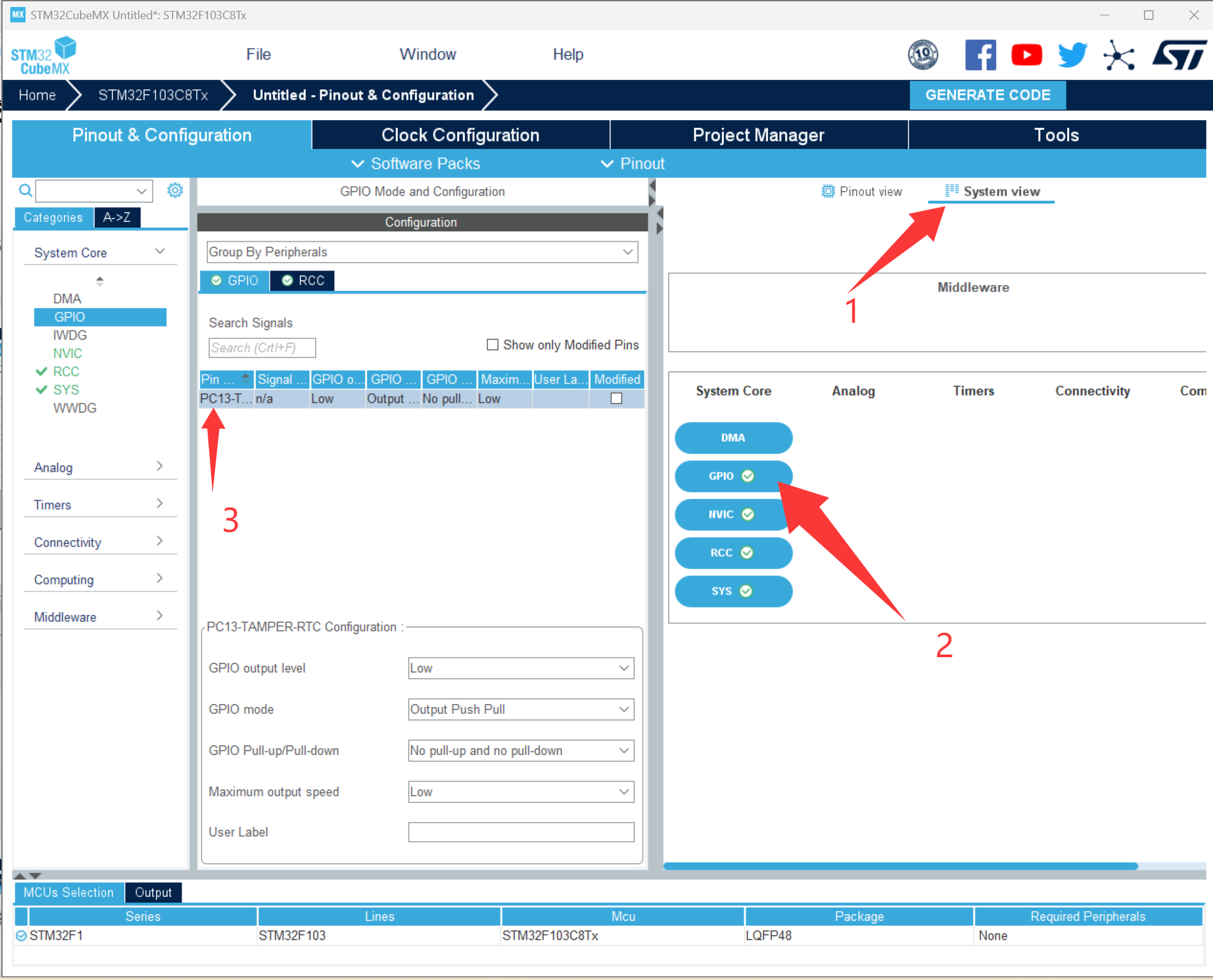Click the horizontal scrollbar under System view
The width and height of the screenshot is (1213, 980).
coord(900,866)
